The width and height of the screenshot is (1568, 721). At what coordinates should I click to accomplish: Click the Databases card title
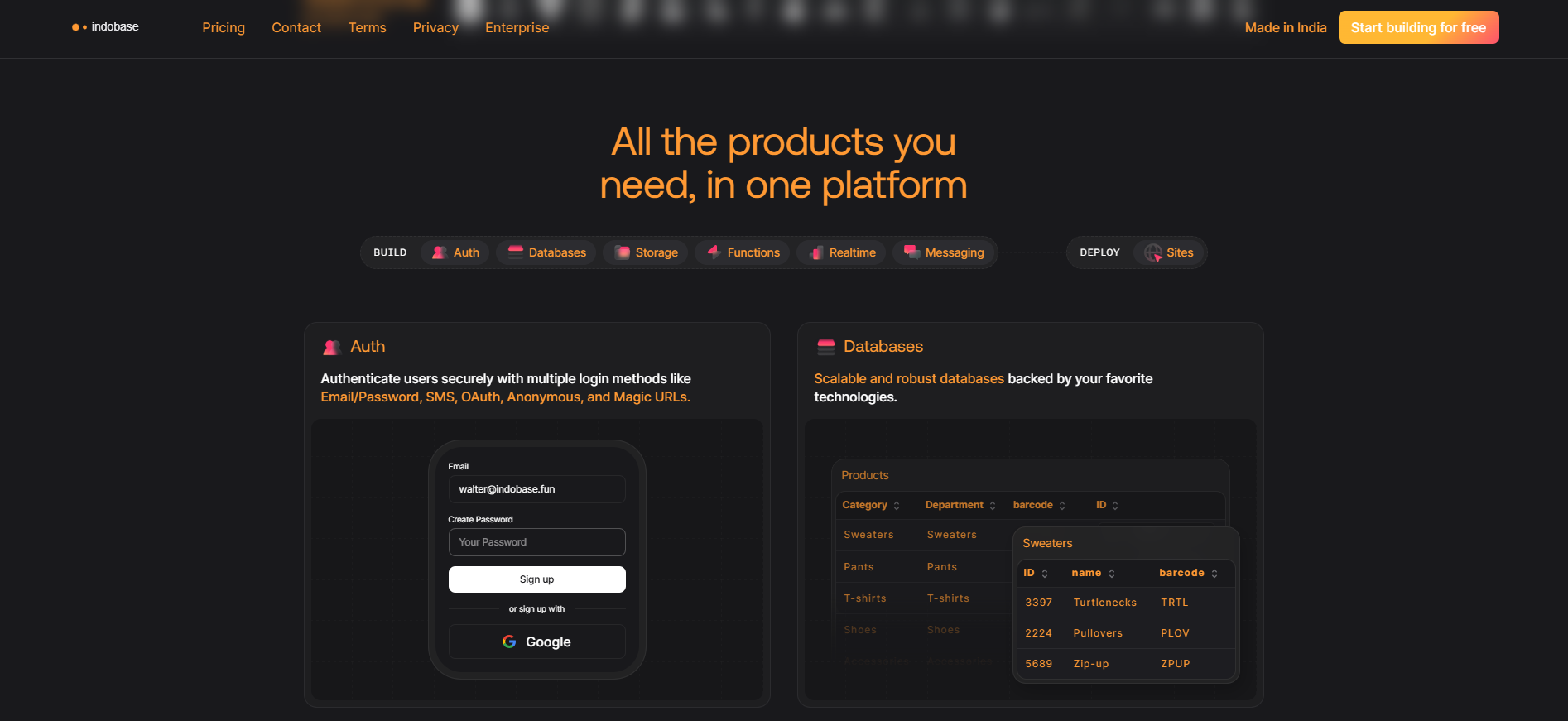point(883,347)
